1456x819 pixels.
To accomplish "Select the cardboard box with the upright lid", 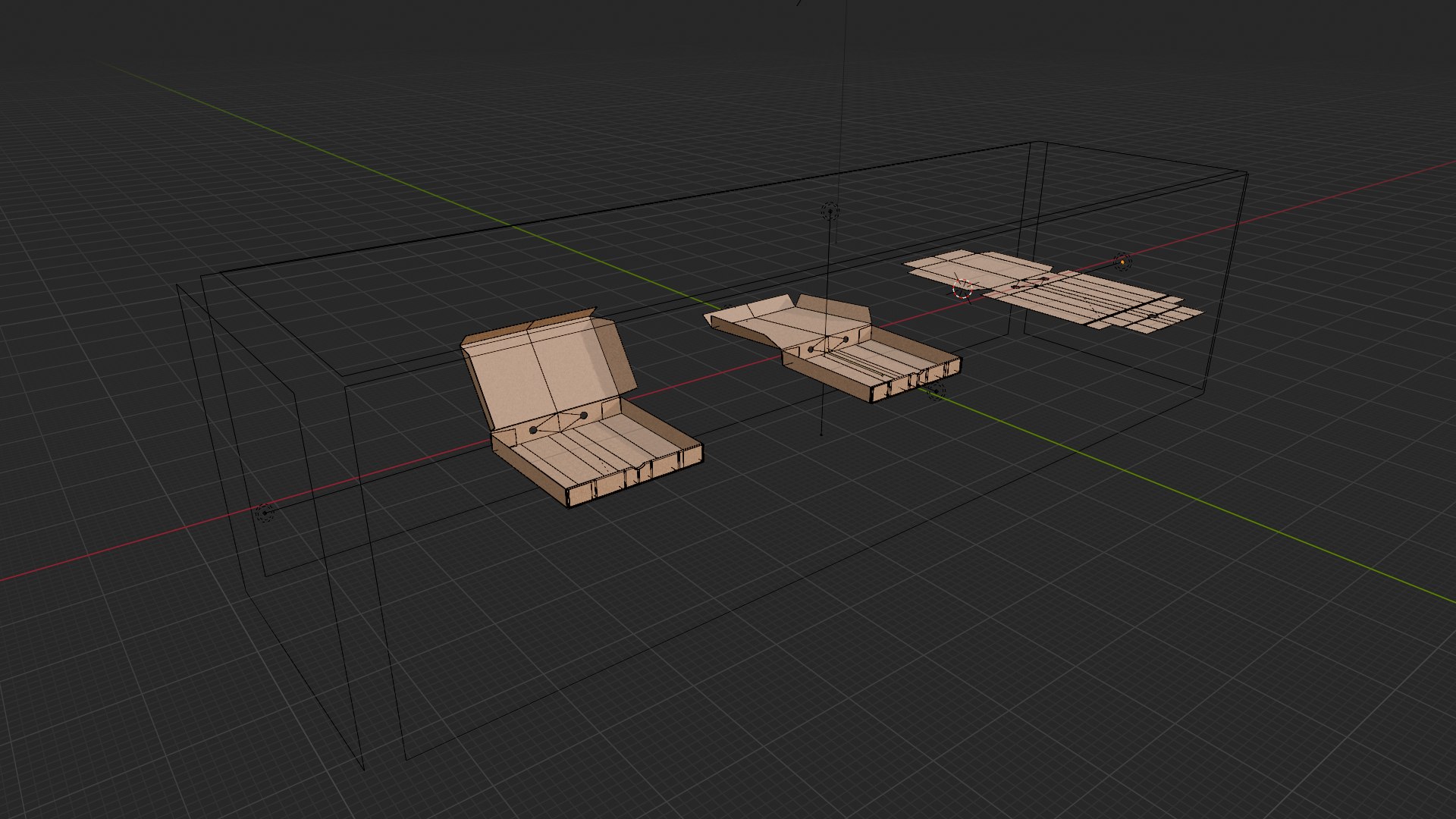I will [x=581, y=409].
